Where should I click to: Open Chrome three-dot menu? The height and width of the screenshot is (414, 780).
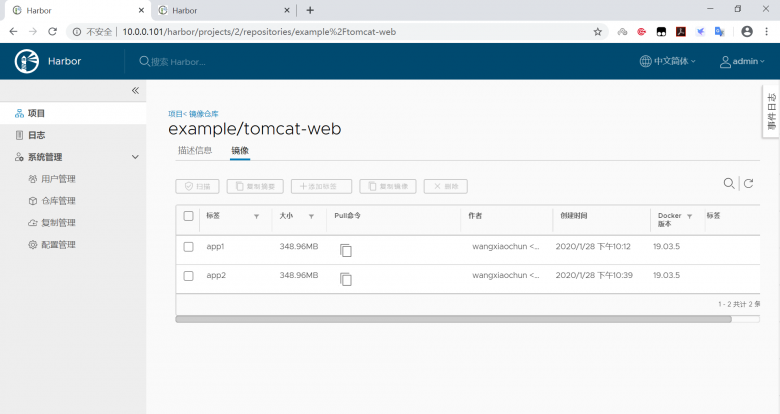click(767, 31)
